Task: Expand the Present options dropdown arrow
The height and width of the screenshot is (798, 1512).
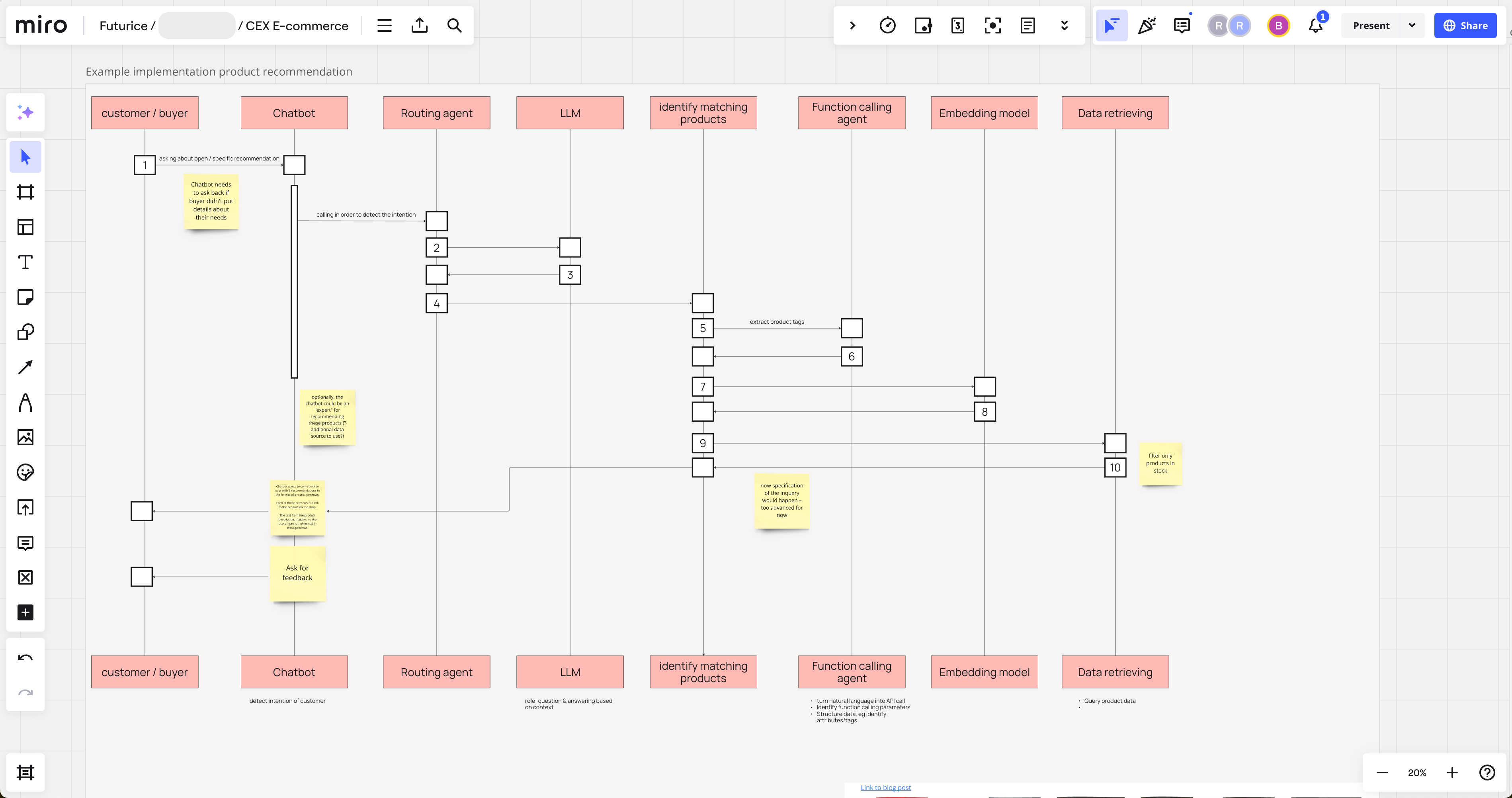Action: 1412,25
